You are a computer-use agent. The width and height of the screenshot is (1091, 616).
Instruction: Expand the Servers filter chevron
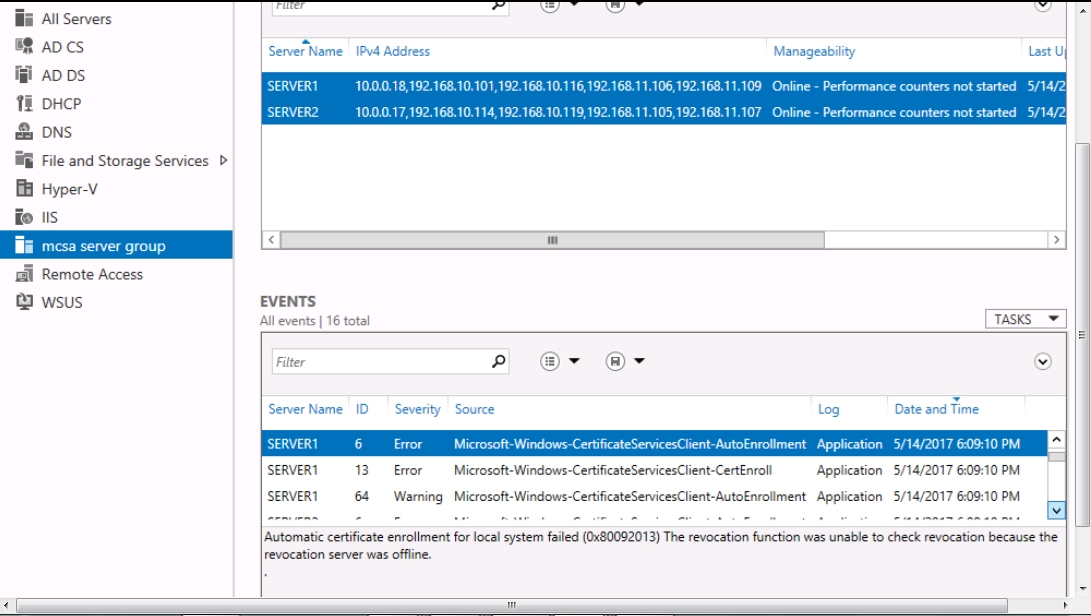[1042, 5]
